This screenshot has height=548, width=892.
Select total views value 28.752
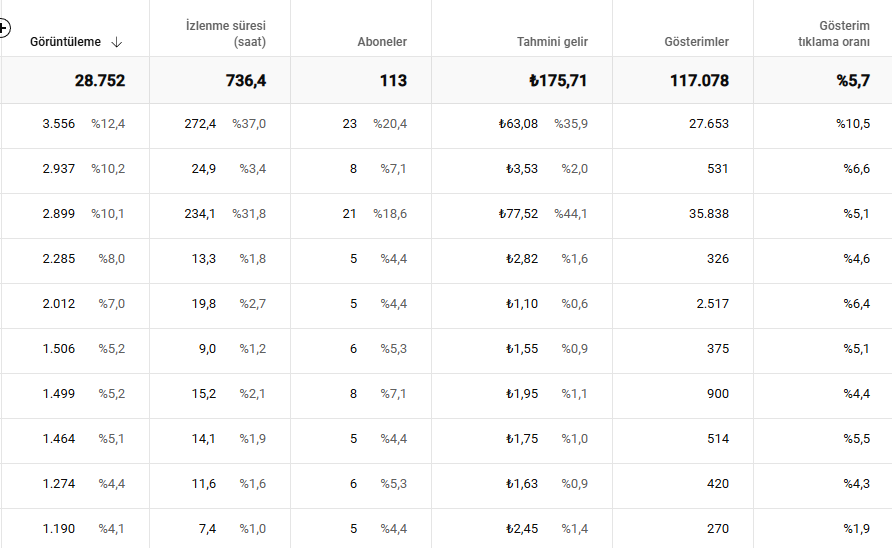tap(100, 80)
